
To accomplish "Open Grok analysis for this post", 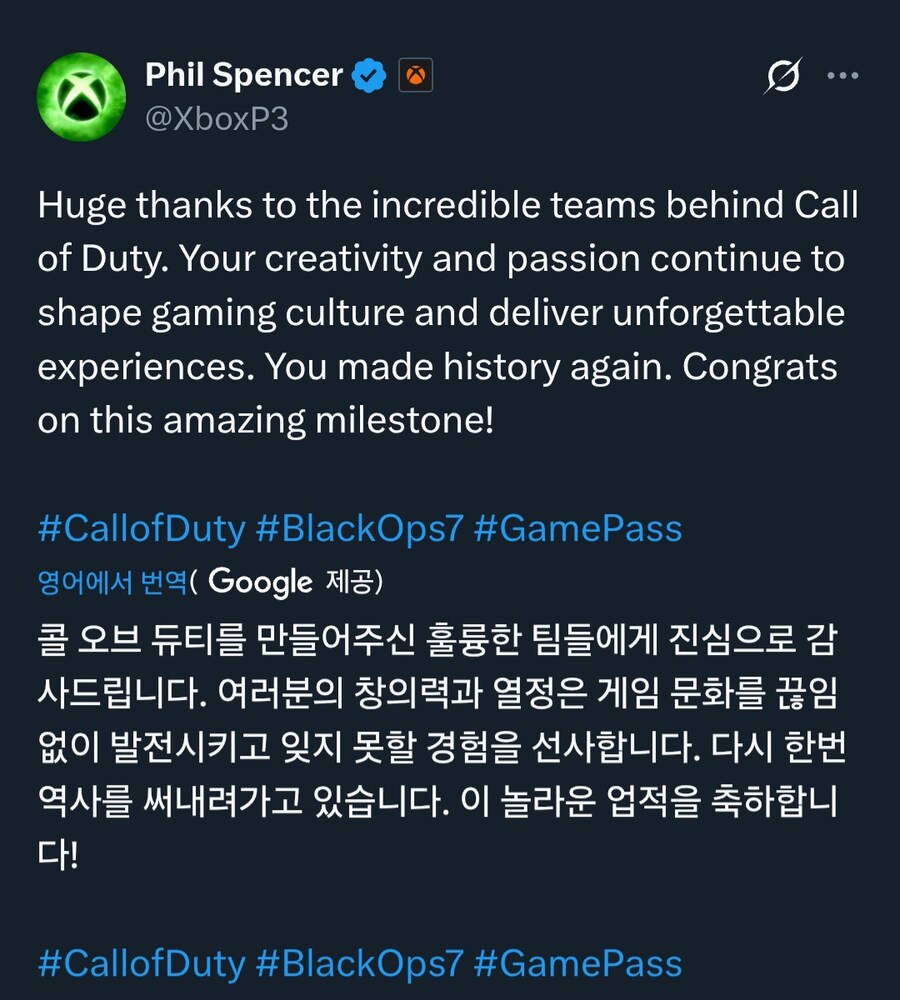I will point(785,75).
